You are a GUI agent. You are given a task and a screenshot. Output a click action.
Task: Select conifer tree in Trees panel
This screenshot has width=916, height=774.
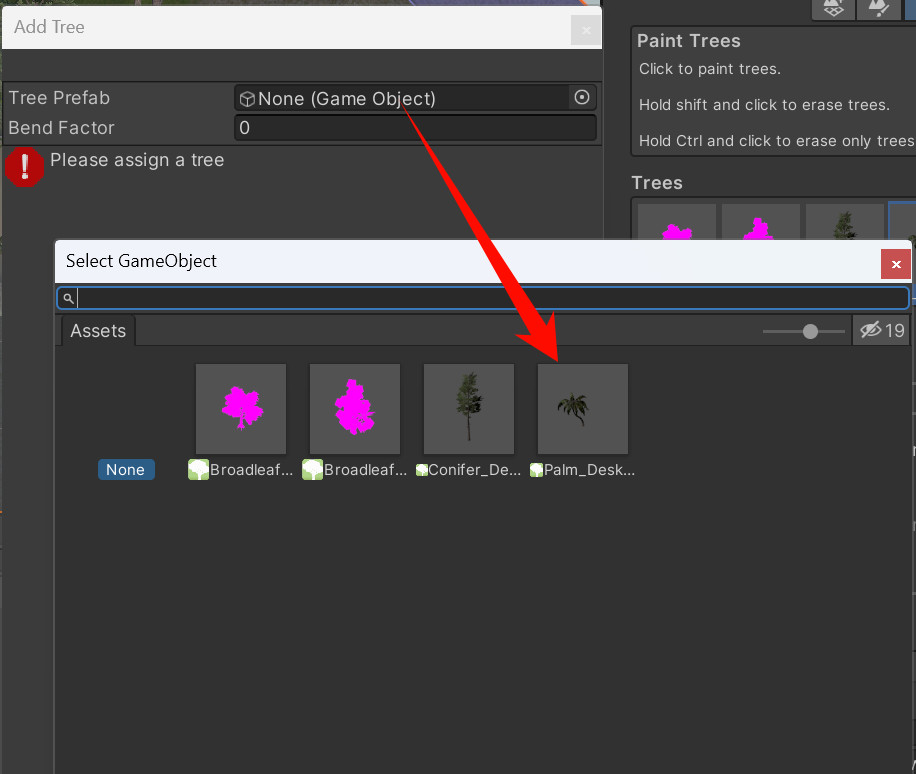pos(845,221)
